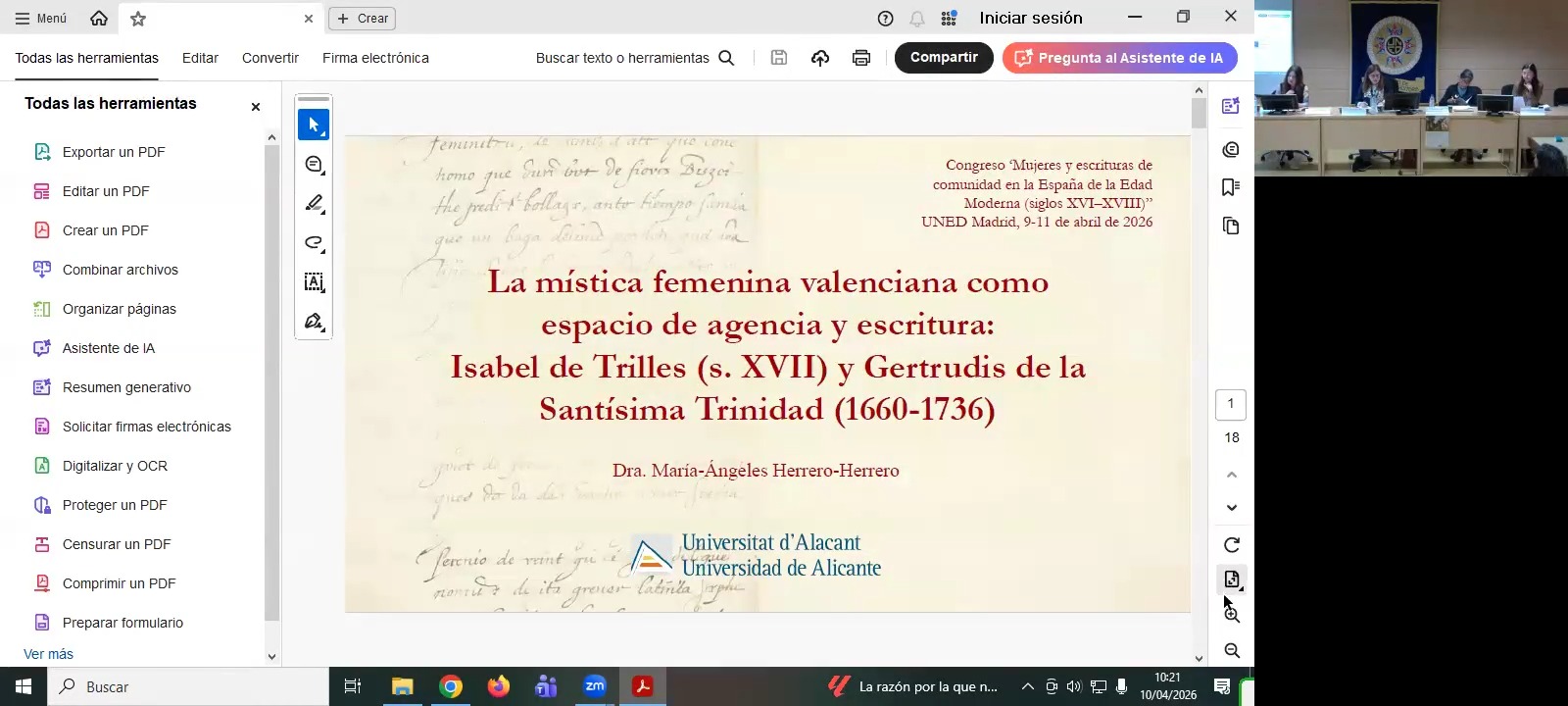Click Pregunta al Asistente de IA button
The width and height of the screenshot is (1568, 706).
point(1120,58)
